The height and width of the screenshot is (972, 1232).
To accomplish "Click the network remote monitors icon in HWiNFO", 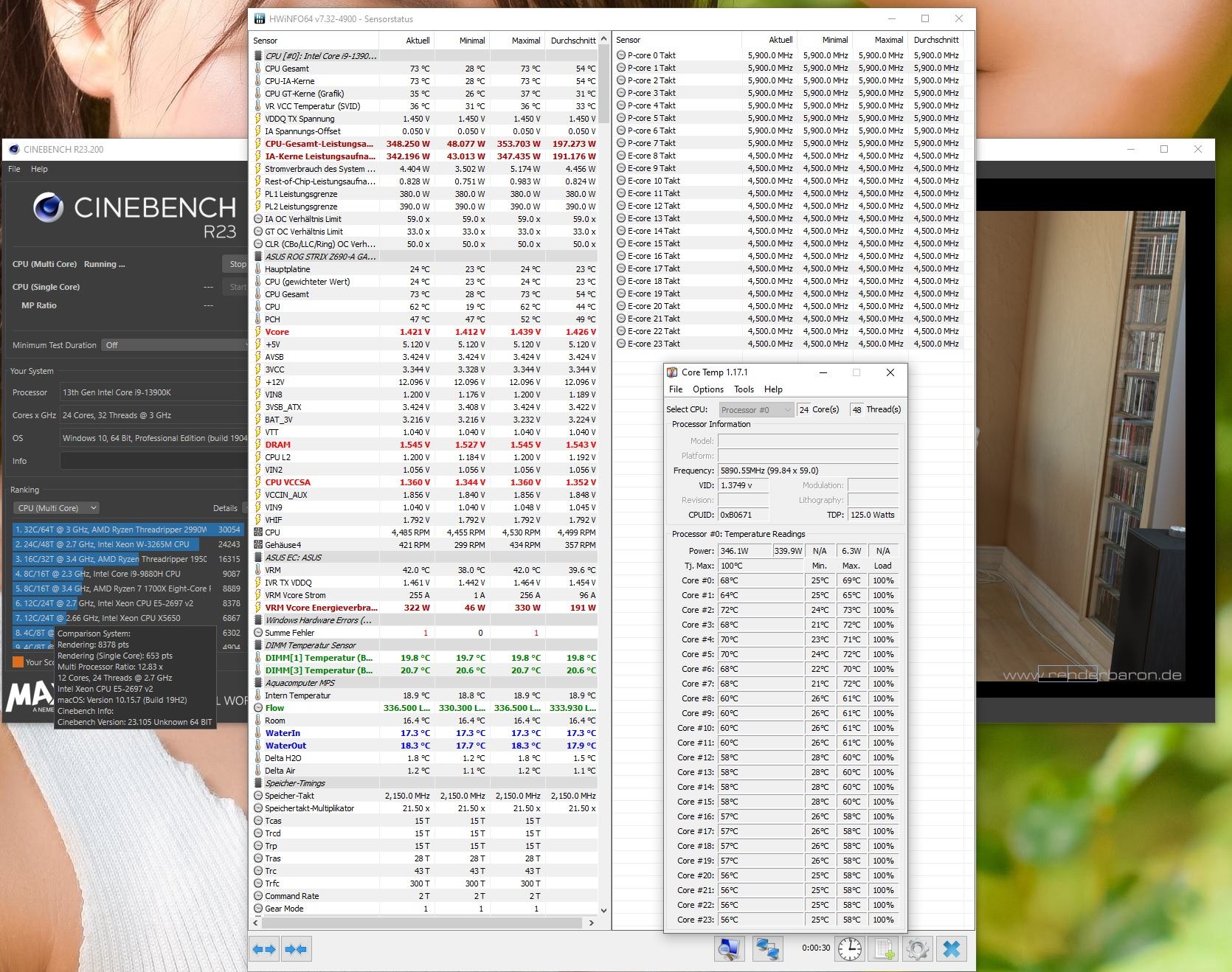I will (x=767, y=949).
